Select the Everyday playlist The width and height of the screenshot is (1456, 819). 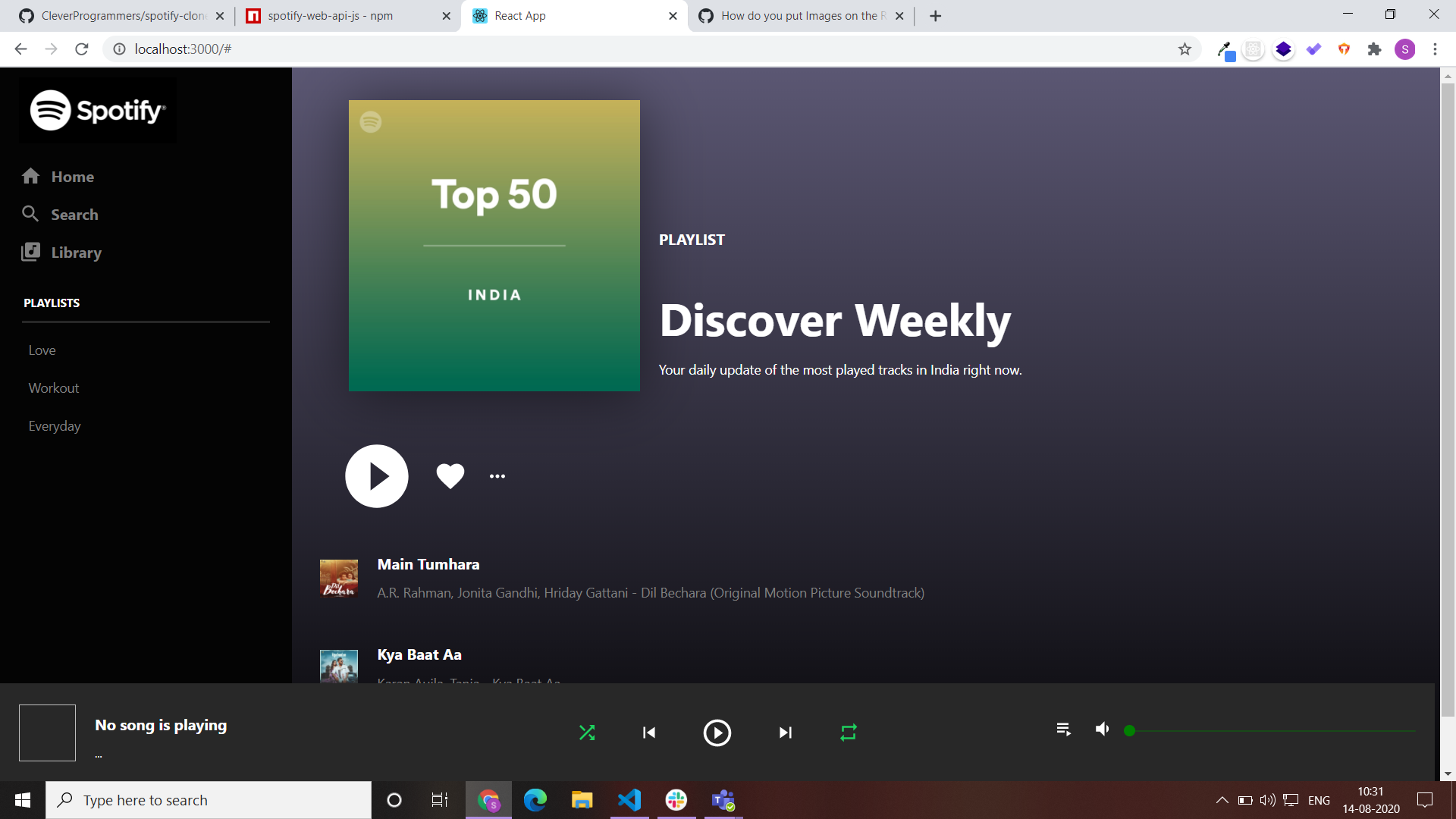point(55,426)
